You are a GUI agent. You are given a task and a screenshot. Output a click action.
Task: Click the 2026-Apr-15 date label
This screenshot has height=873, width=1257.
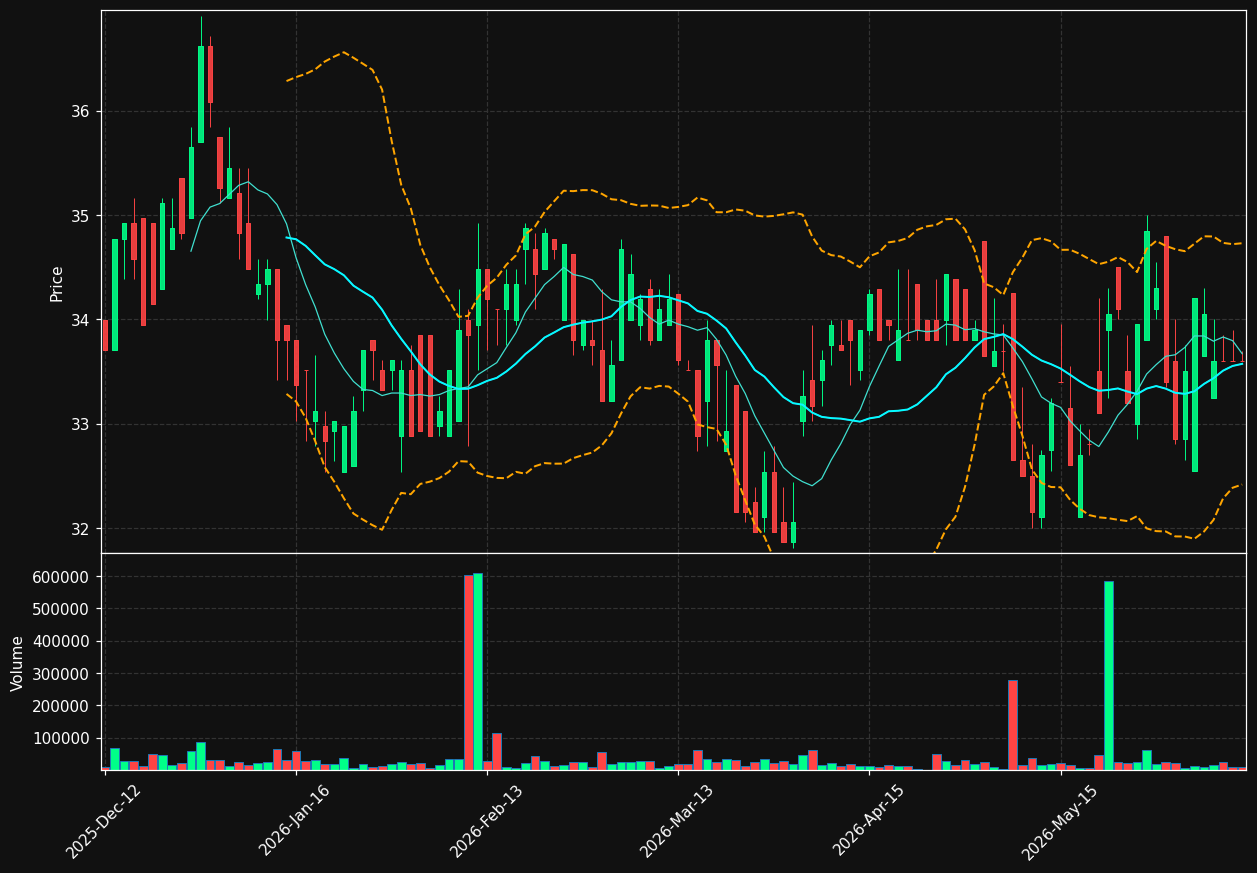point(869,821)
